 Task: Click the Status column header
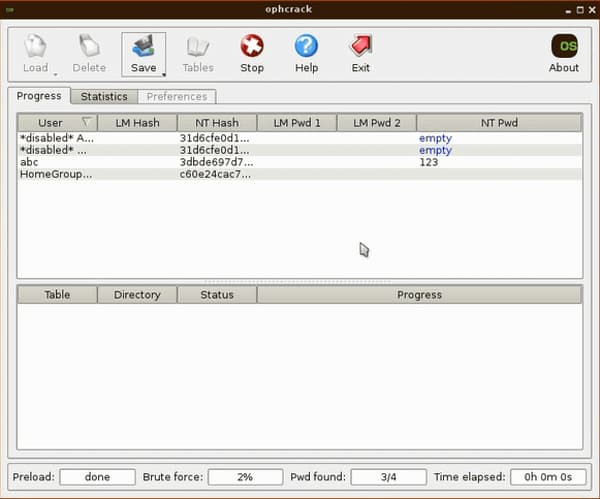pyautogui.click(x=216, y=295)
